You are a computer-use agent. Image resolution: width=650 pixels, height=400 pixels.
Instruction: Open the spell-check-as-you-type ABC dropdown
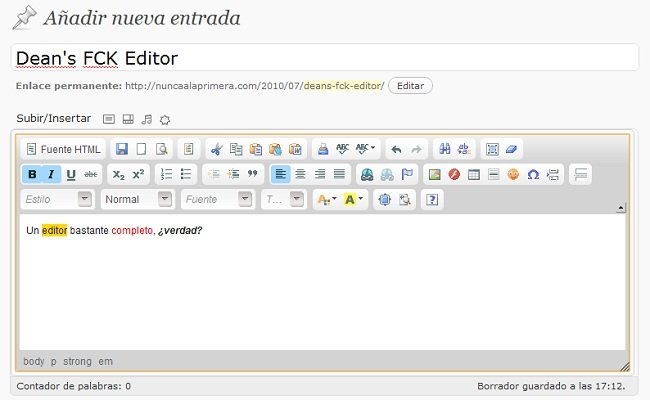(365, 149)
